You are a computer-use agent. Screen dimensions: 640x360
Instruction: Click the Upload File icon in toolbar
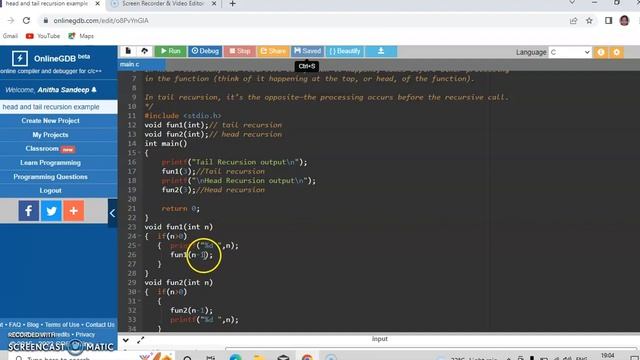144,51
